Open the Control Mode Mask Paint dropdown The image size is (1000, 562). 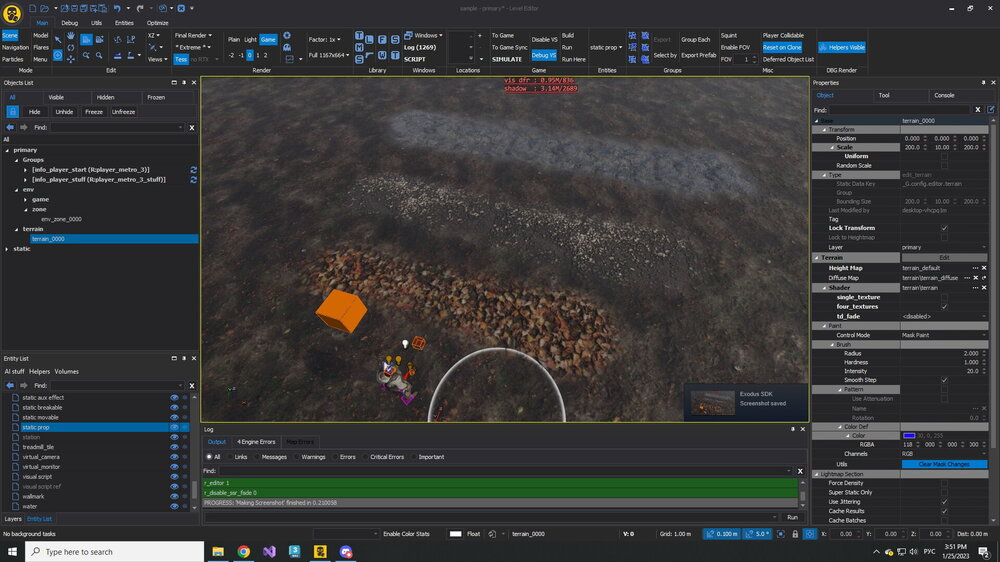click(x=944, y=335)
